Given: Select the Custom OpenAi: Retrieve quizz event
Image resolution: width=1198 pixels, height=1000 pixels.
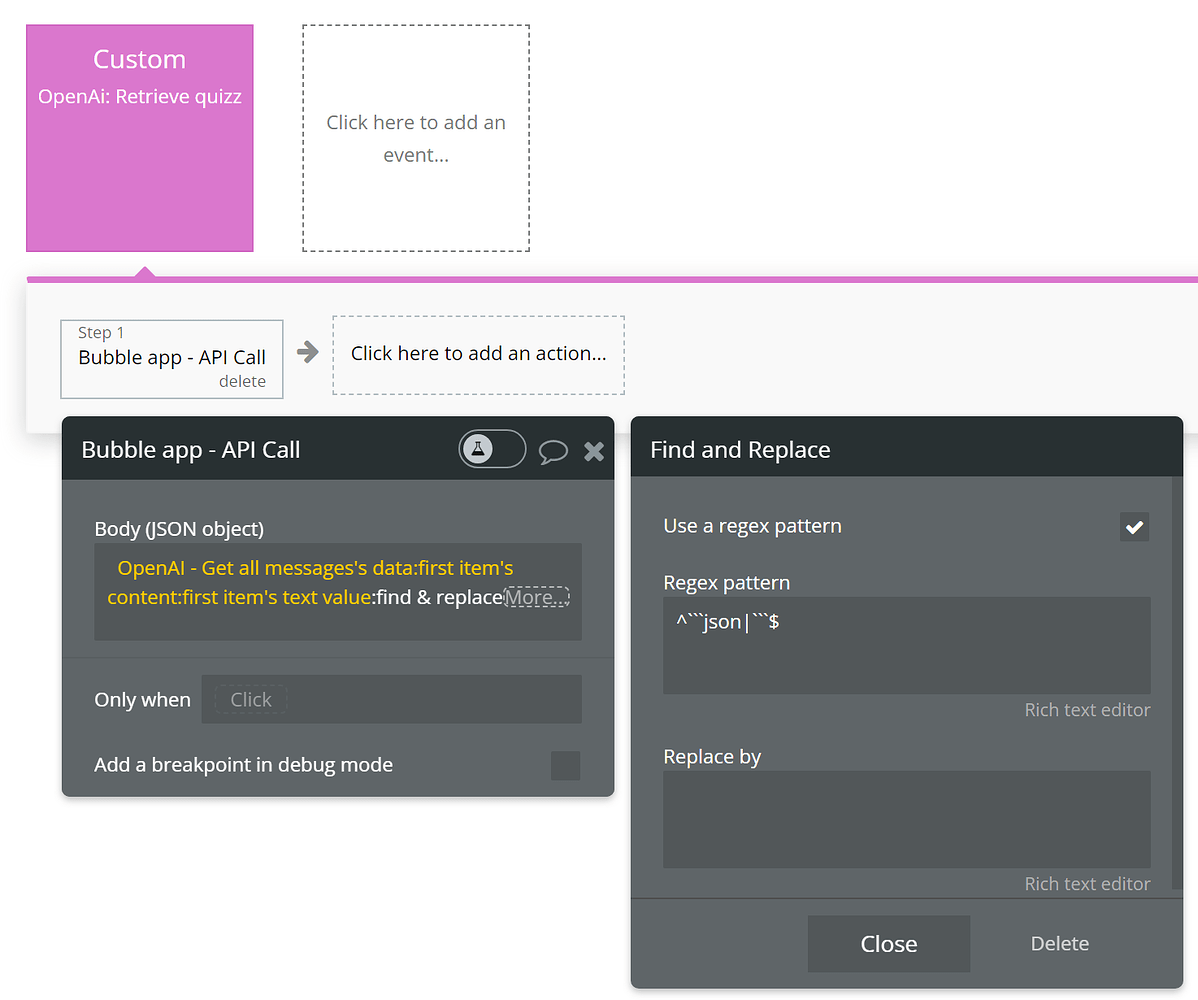Looking at the screenshot, I should [140, 138].
